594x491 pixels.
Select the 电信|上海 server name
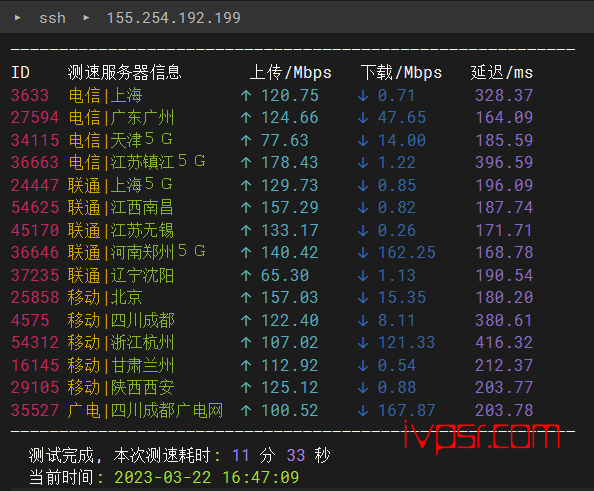(105, 95)
